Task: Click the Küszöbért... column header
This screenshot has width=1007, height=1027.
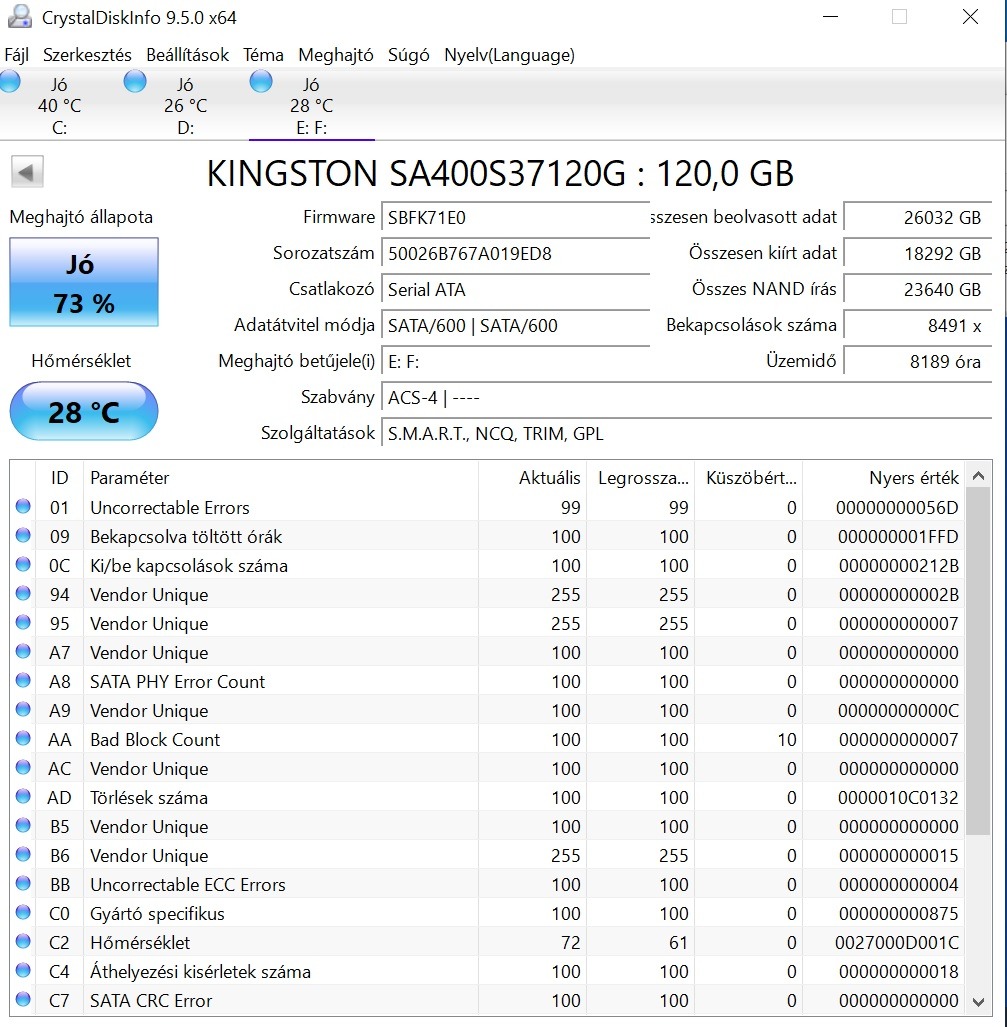Action: click(748, 477)
